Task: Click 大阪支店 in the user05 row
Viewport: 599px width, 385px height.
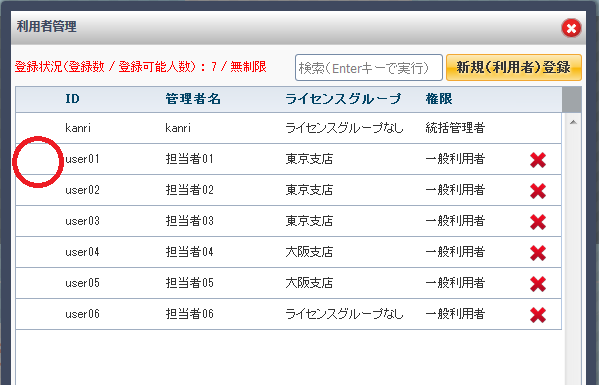Action: pyautogui.click(x=309, y=283)
